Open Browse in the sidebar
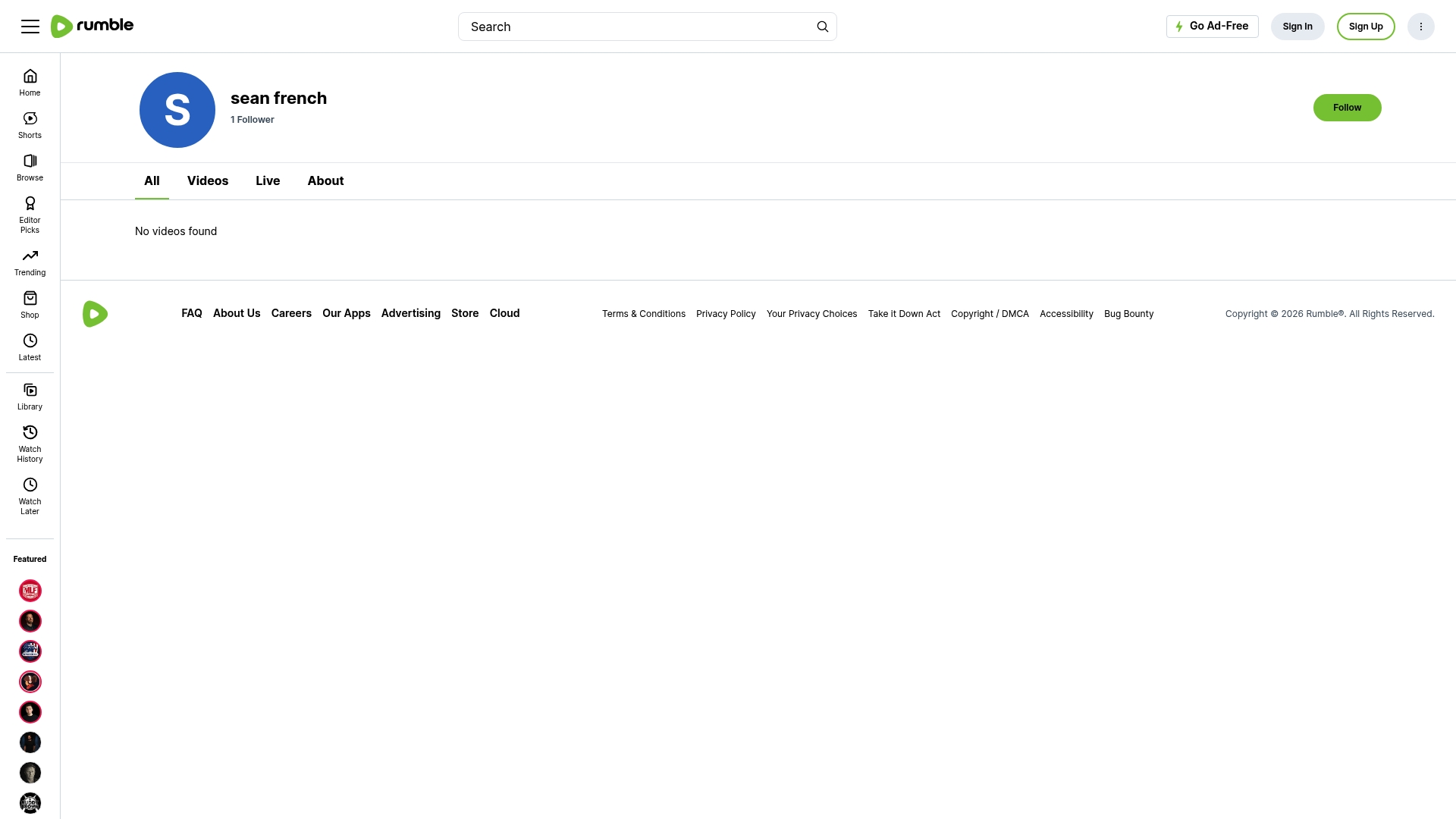This screenshot has width=1456, height=819. [x=30, y=168]
